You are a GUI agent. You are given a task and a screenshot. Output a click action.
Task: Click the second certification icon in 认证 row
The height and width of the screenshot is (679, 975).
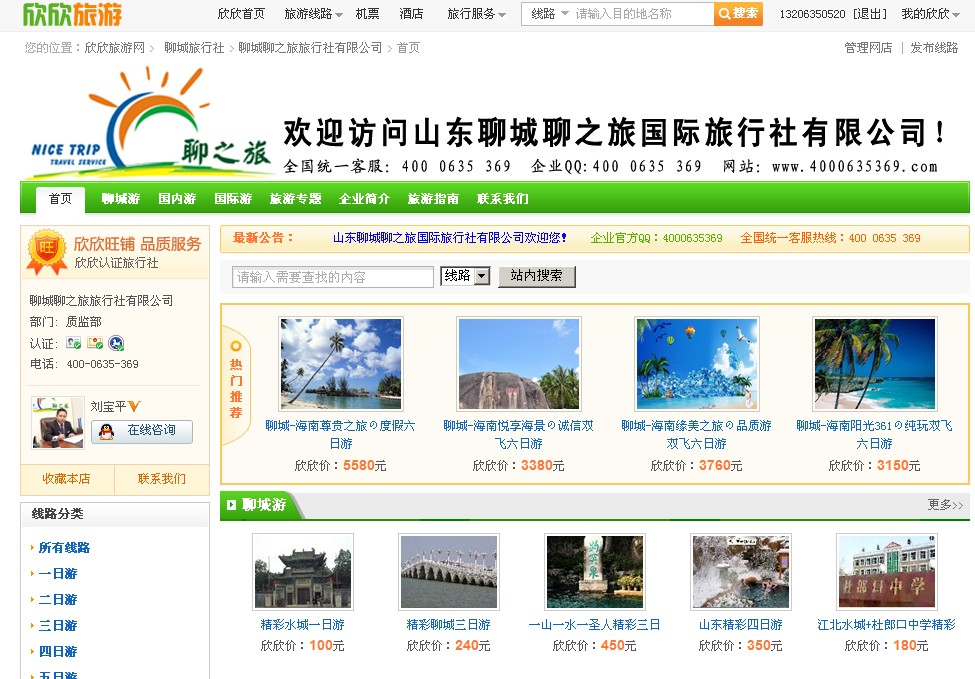pos(95,343)
